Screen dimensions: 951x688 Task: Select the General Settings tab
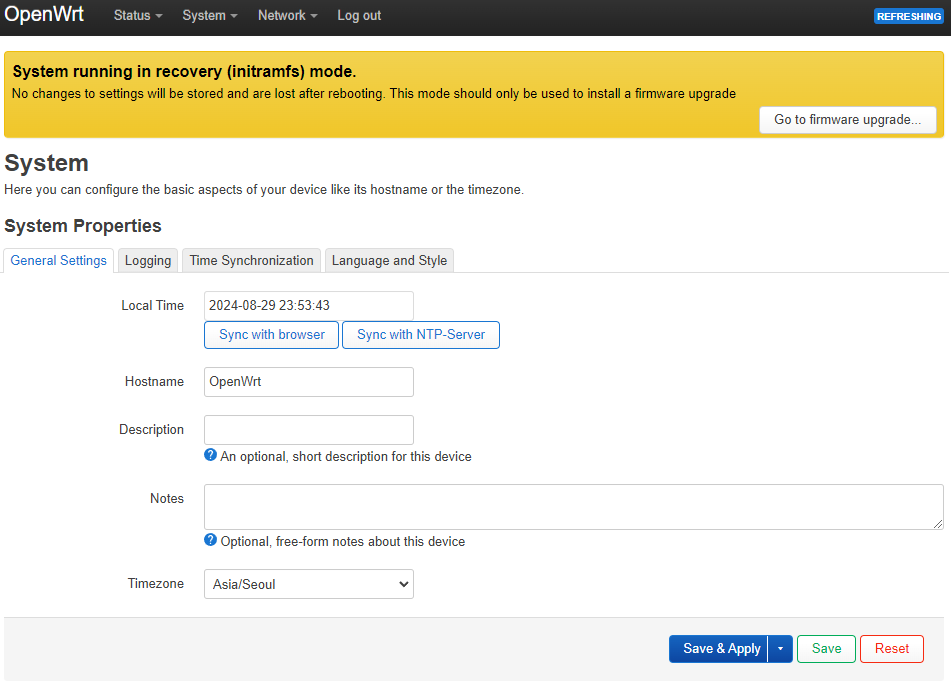coord(58,261)
